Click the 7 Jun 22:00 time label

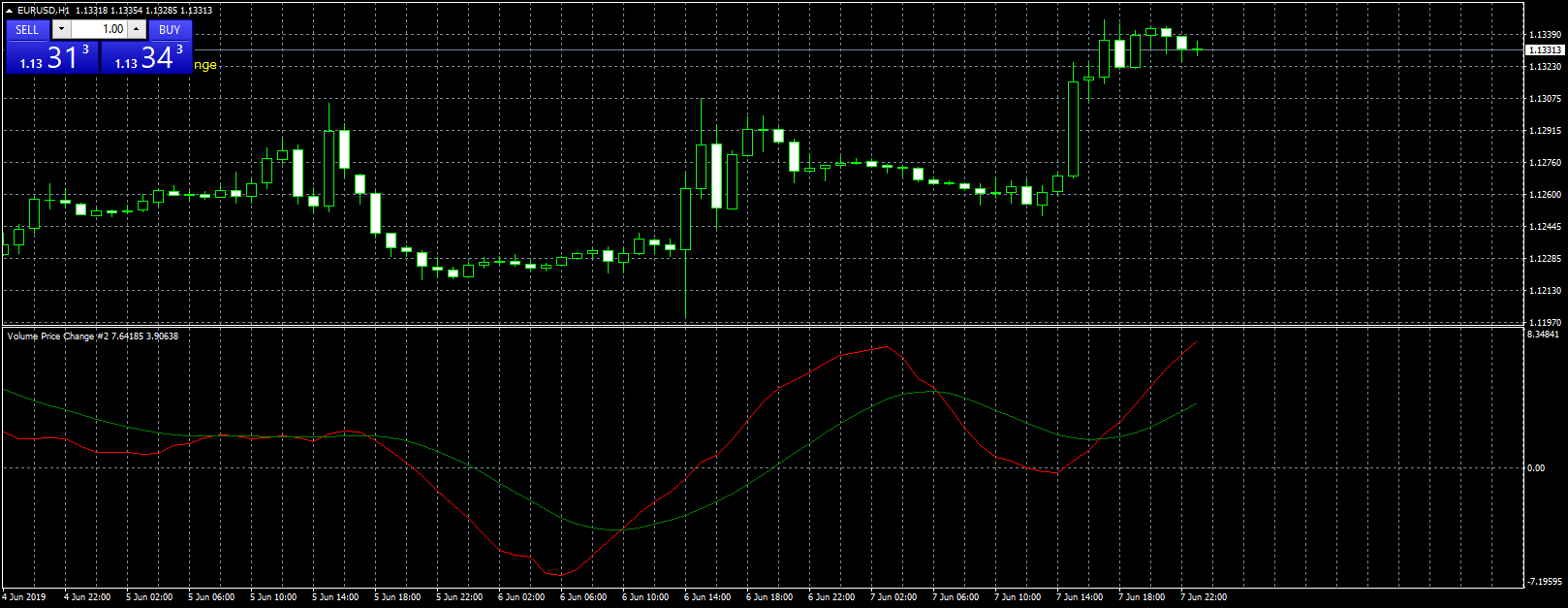click(1204, 597)
